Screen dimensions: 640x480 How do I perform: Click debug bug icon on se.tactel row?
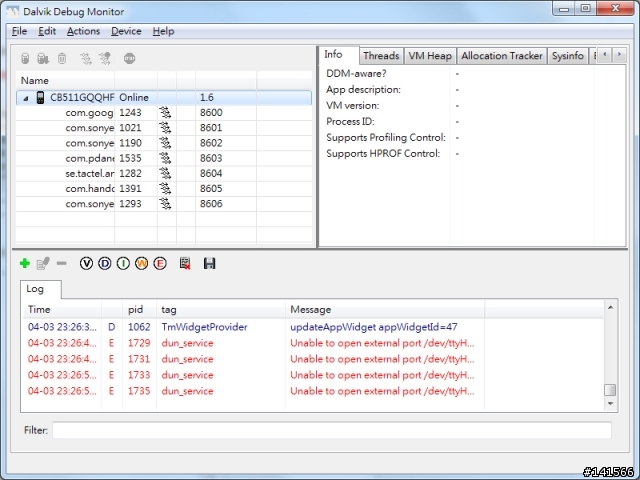click(165, 173)
